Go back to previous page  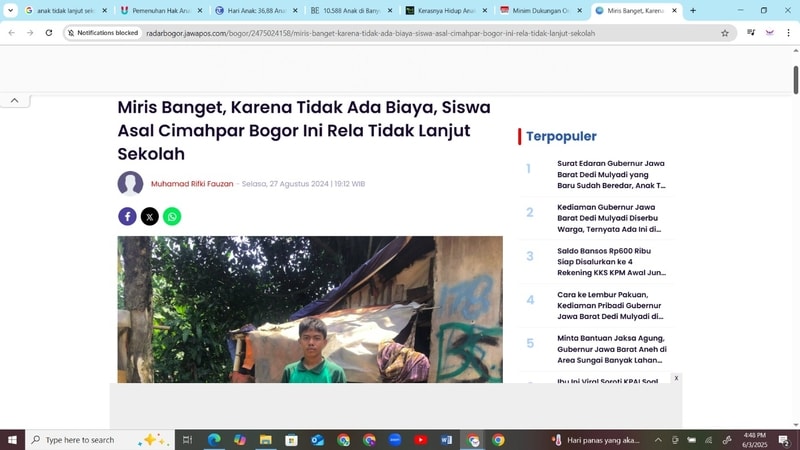(x=12, y=33)
